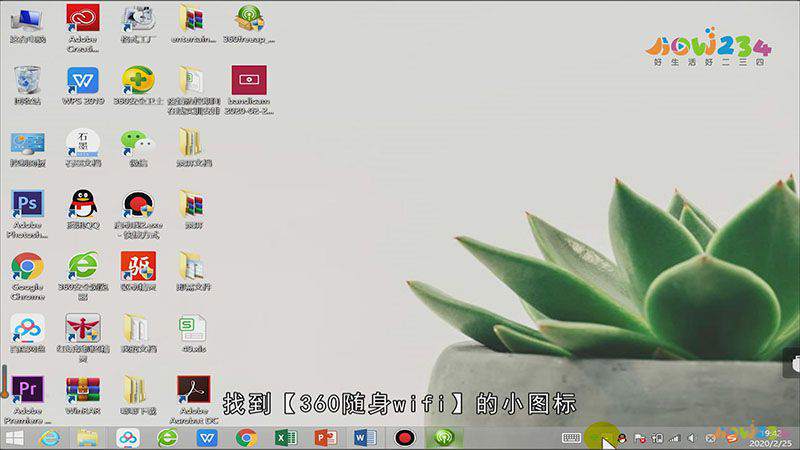Select the bandicam 2020-02 video file

click(x=249, y=90)
